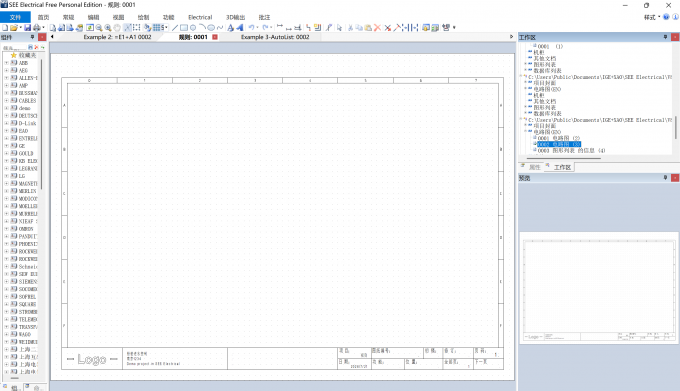Click the Undo arrow icon
Viewport: 680px width, 391px height.
[251, 28]
